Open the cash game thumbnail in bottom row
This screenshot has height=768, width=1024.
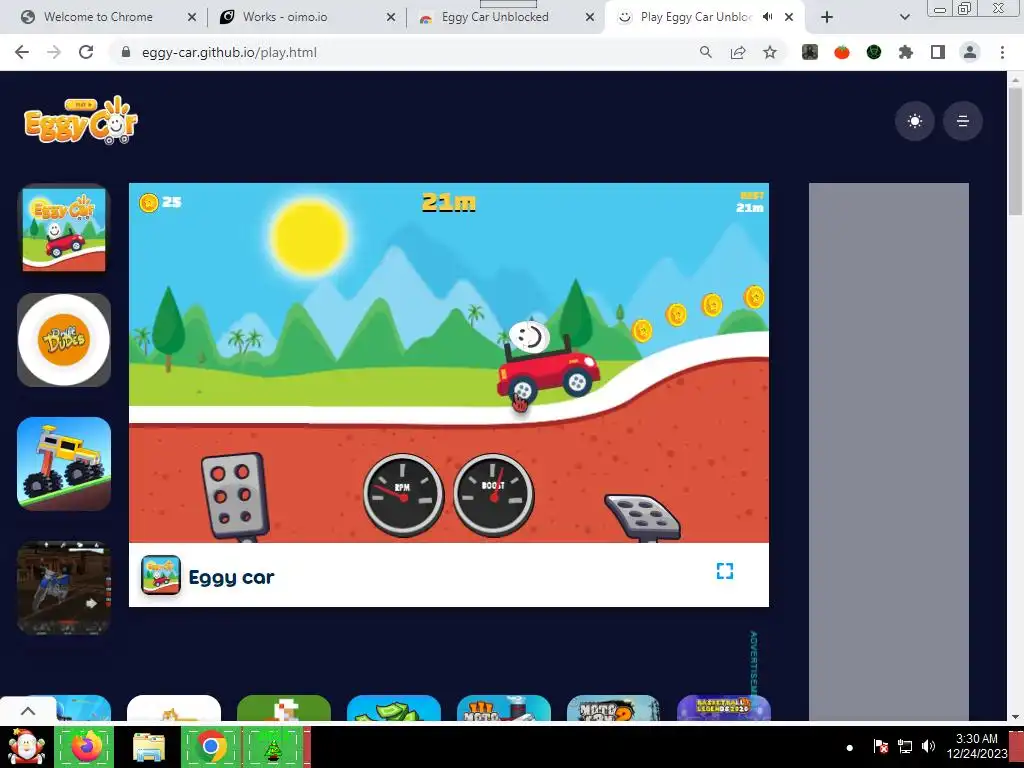[394, 709]
